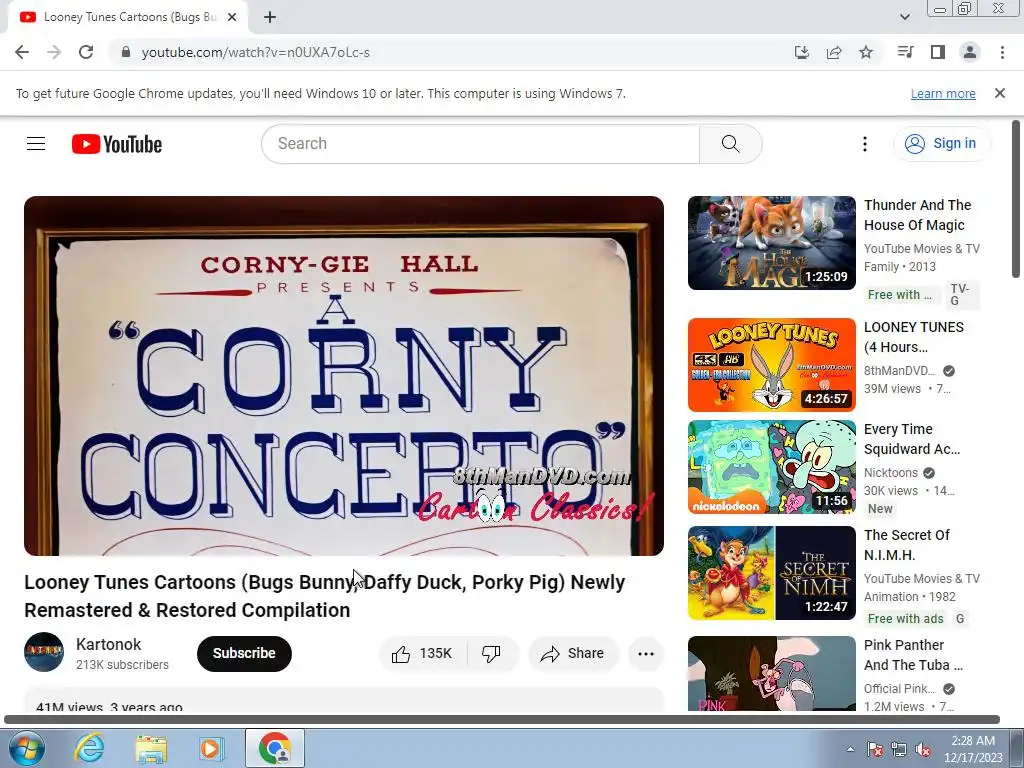Screen dimensions: 1024x768
Task: Open The Secret Of NIMH thumbnail
Action: point(771,573)
